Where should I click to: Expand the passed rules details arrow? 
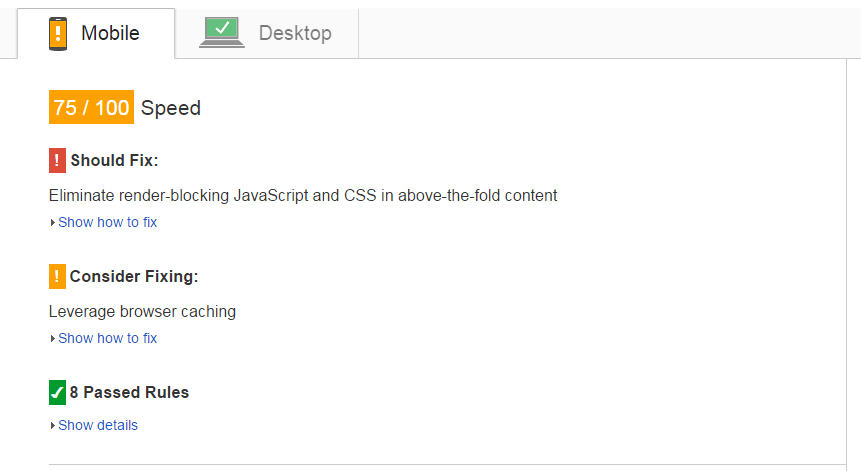click(x=52, y=426)
